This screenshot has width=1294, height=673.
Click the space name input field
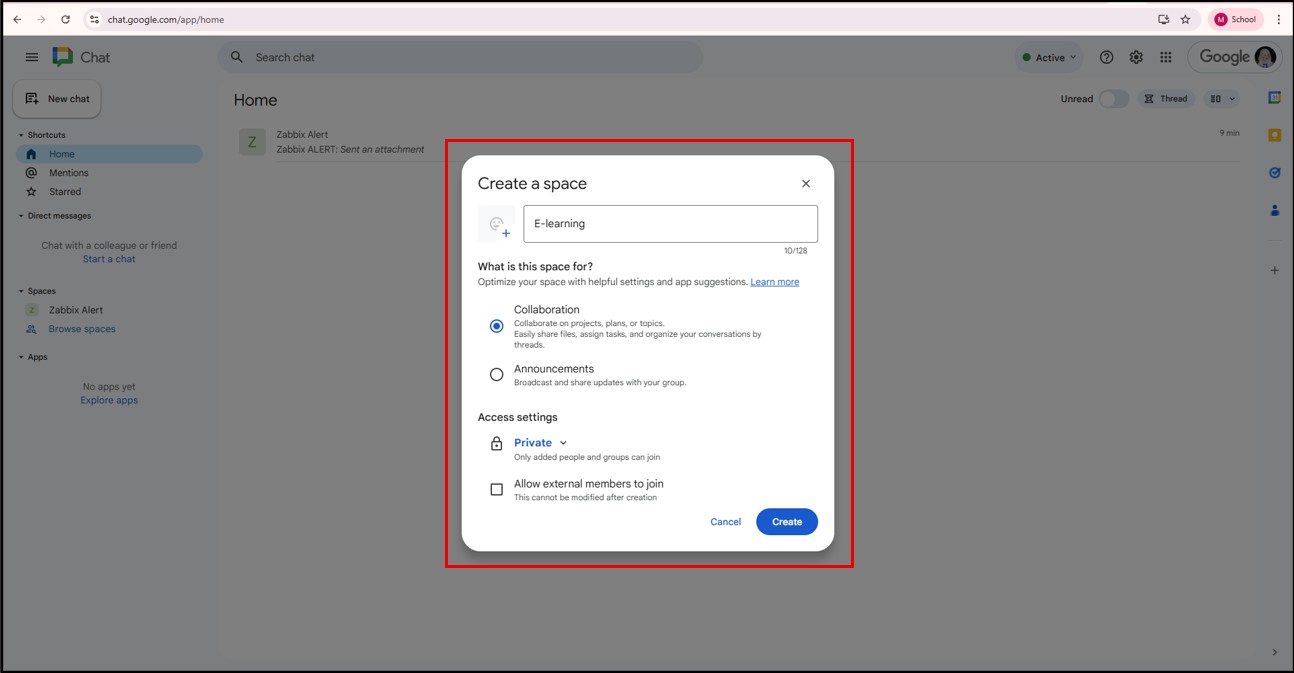point(670,224)
